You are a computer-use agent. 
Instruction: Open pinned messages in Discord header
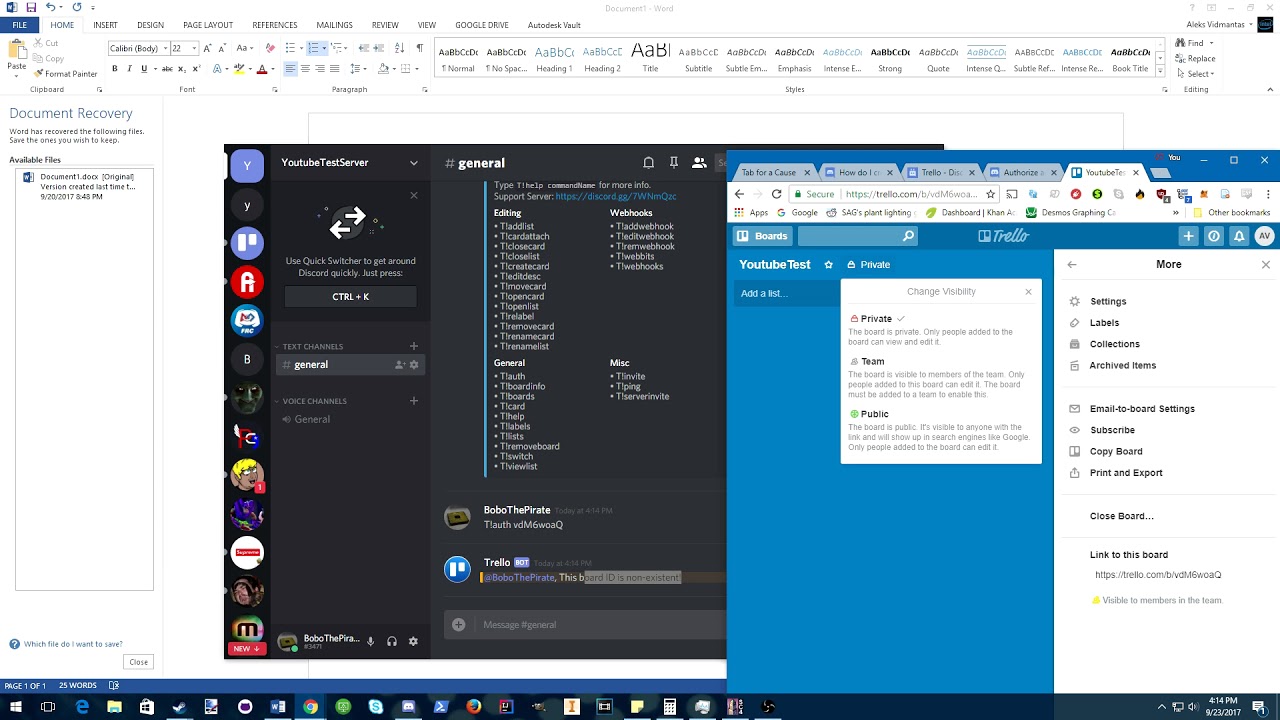pyautogui.click(x=674, y=163)
